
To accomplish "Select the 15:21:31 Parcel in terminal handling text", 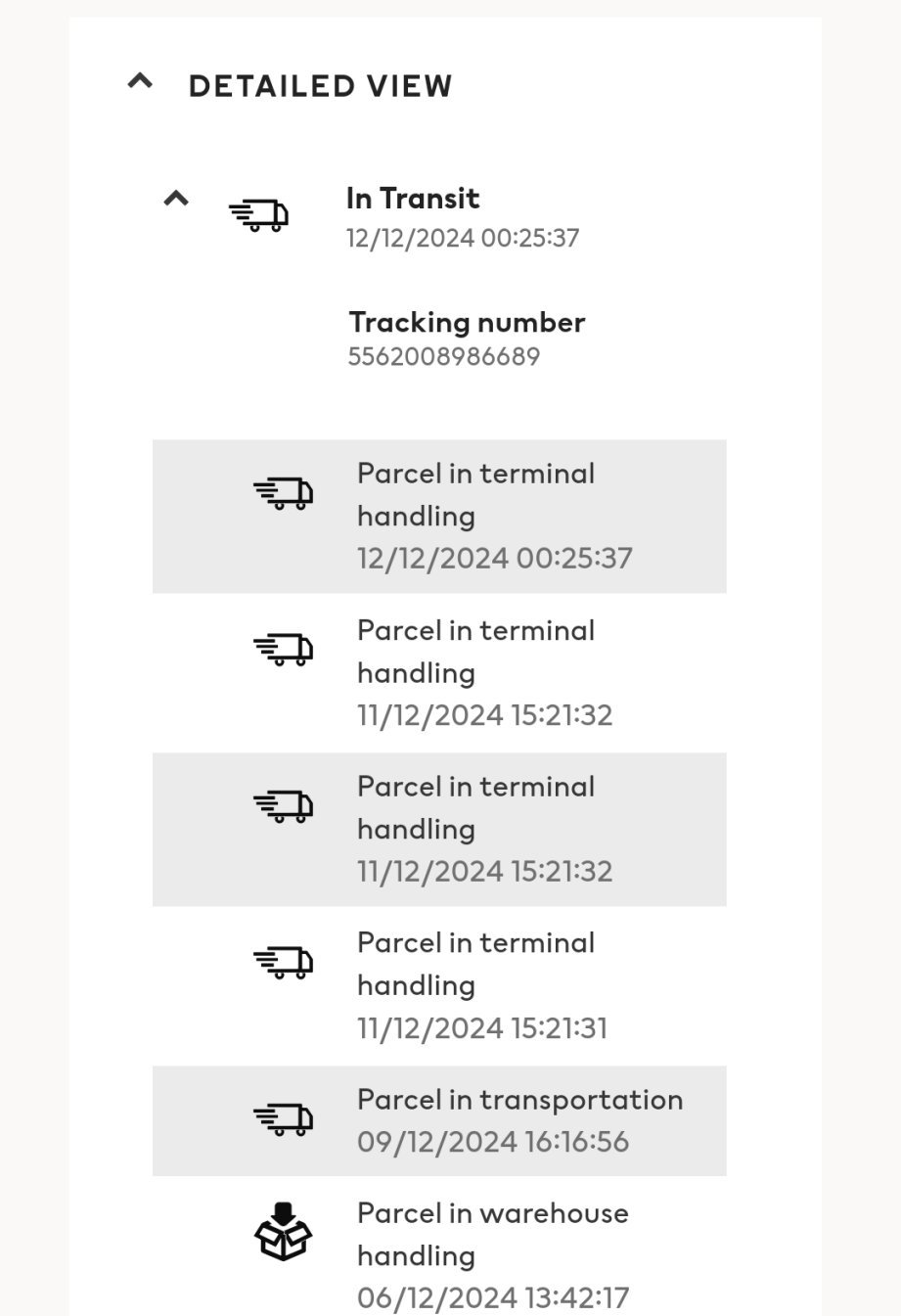I will pyautogui.click(x=475, y=964).
